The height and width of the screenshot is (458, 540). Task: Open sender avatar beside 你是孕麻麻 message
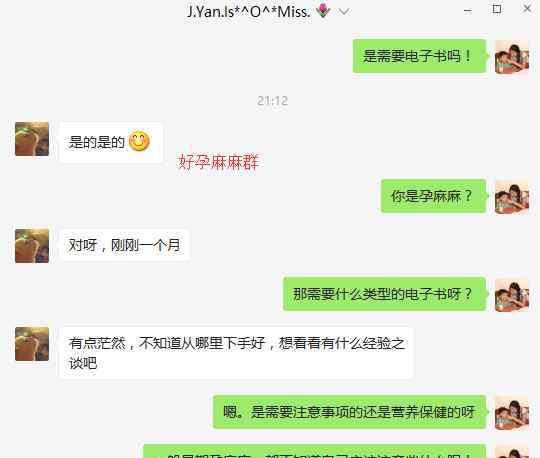[512, 197]
